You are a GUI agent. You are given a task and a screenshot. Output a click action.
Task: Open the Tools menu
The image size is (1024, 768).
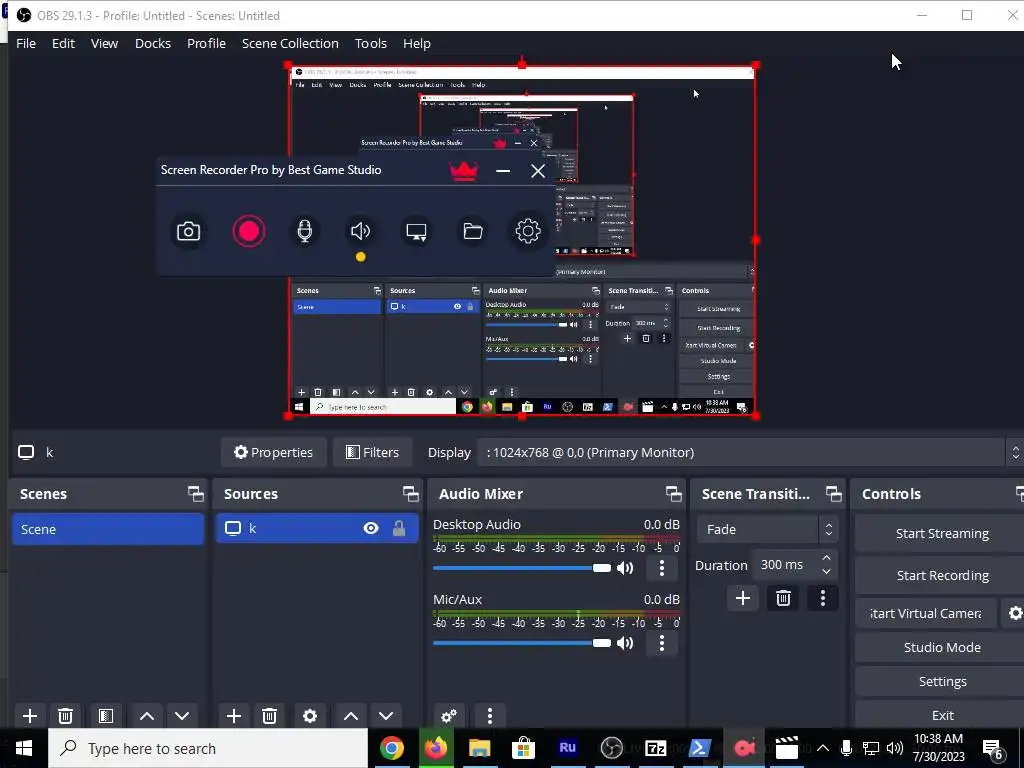click(371, 43)
